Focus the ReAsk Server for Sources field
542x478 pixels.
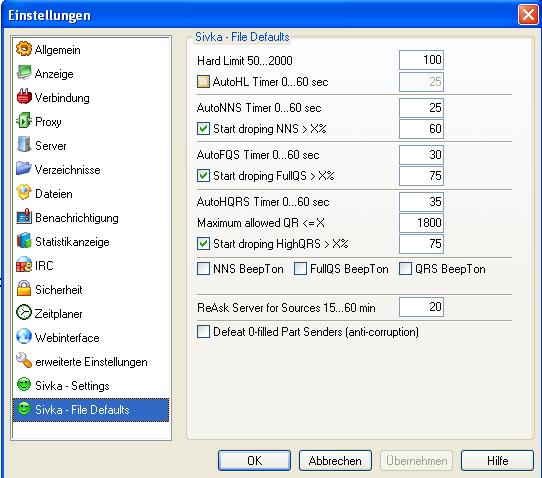(x=421, y=307)
